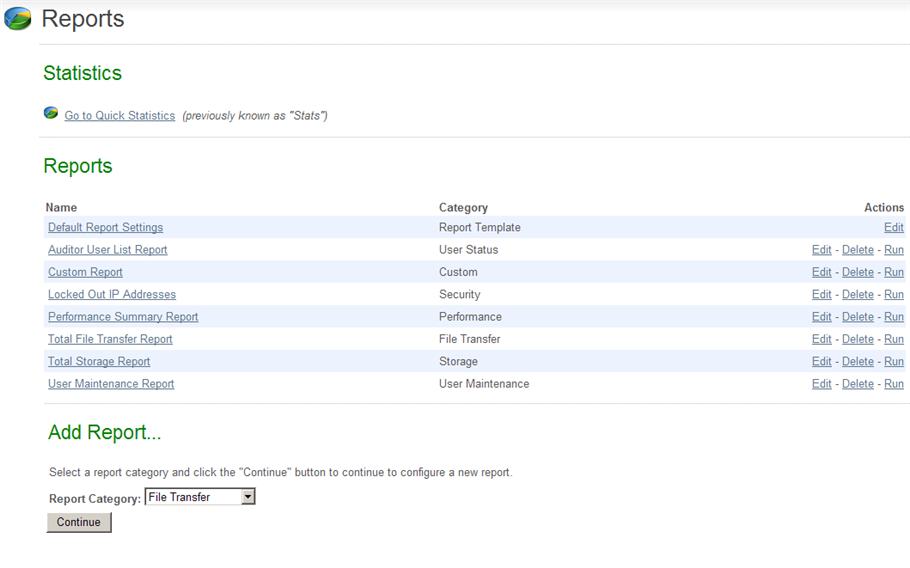
Task: Delete the Custom Report entry
Action: [x=857, y=272]
